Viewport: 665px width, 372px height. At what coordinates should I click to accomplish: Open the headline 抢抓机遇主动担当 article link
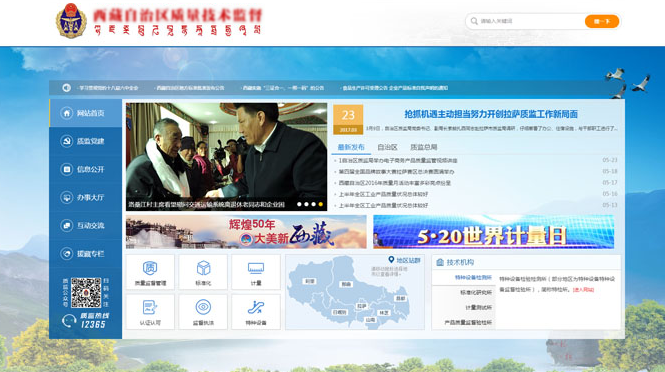[x=491, y=114]
